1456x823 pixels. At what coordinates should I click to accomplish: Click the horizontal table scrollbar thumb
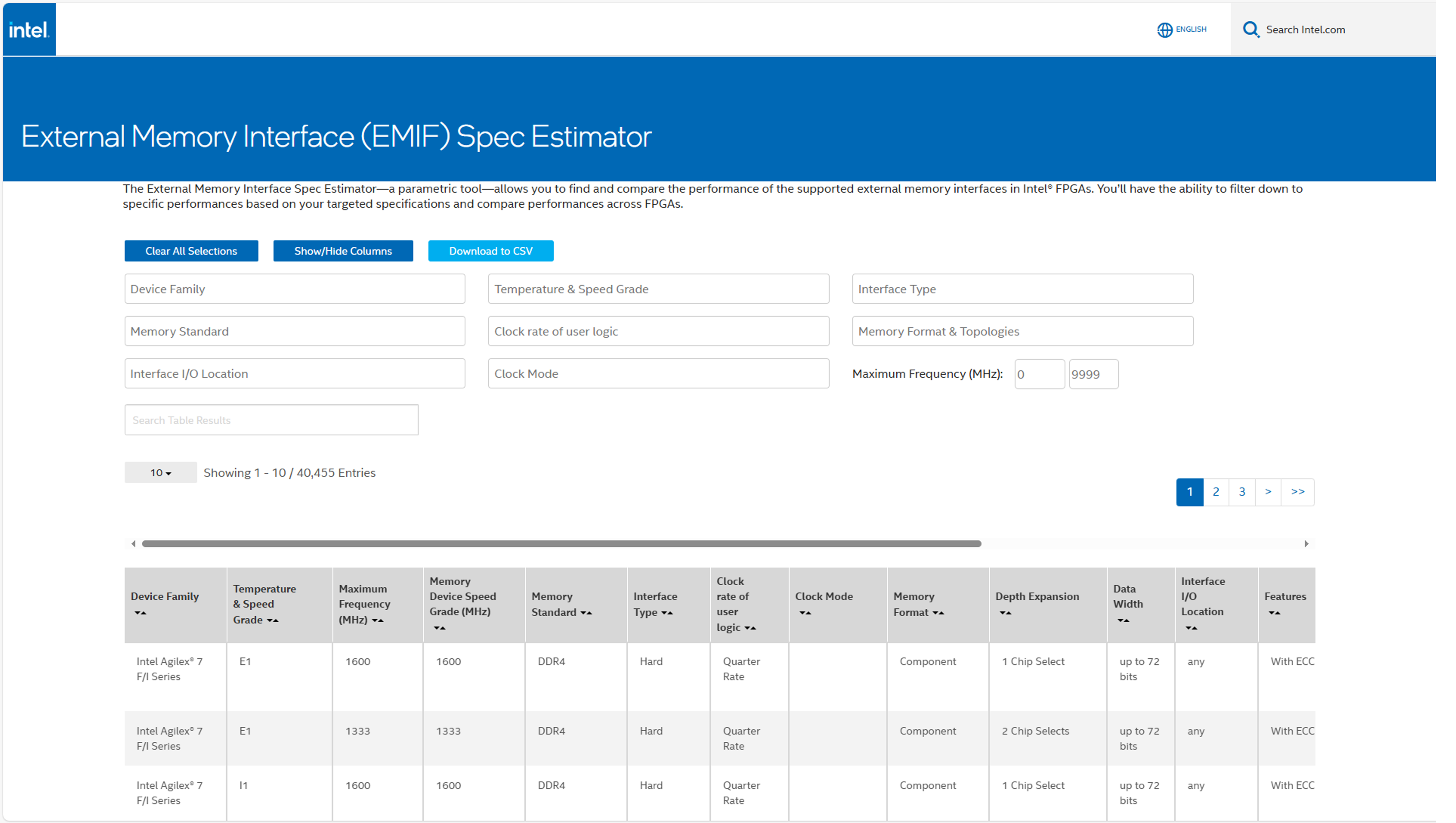click(x=561, y=544)
